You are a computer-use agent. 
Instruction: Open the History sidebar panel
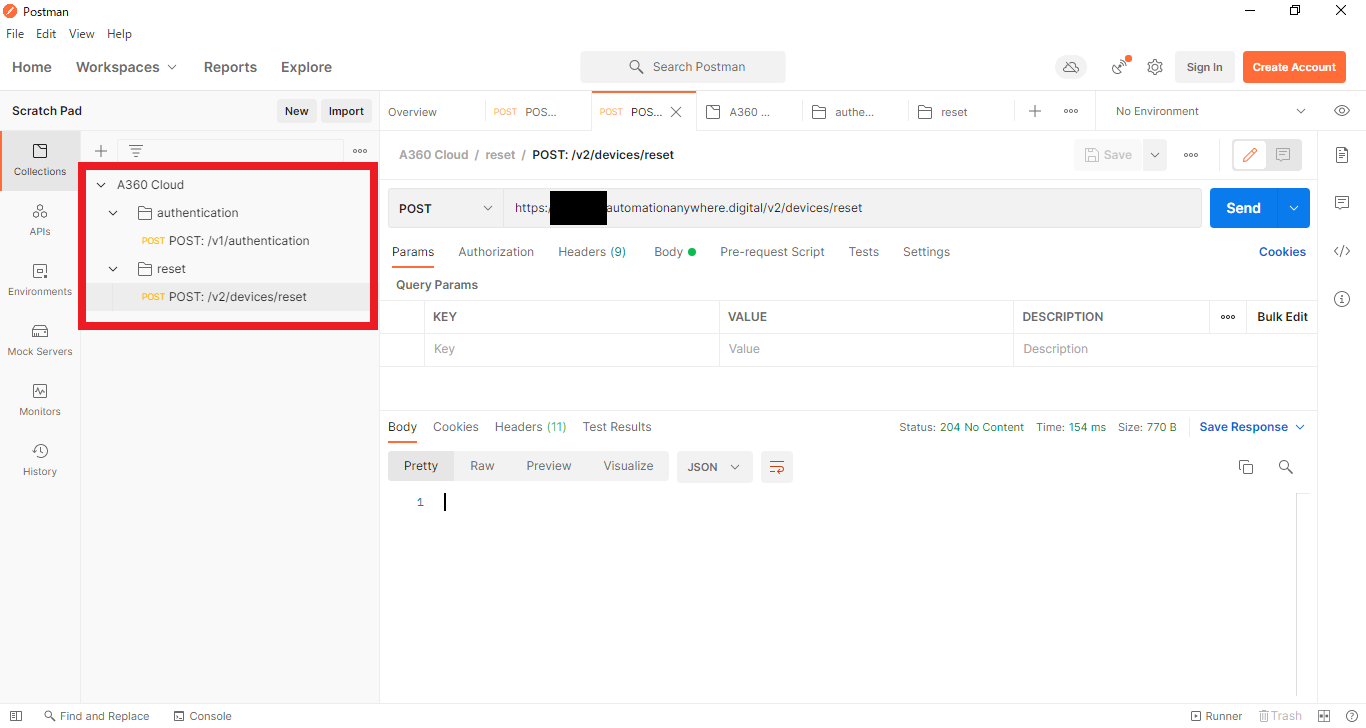coord(40,460)
